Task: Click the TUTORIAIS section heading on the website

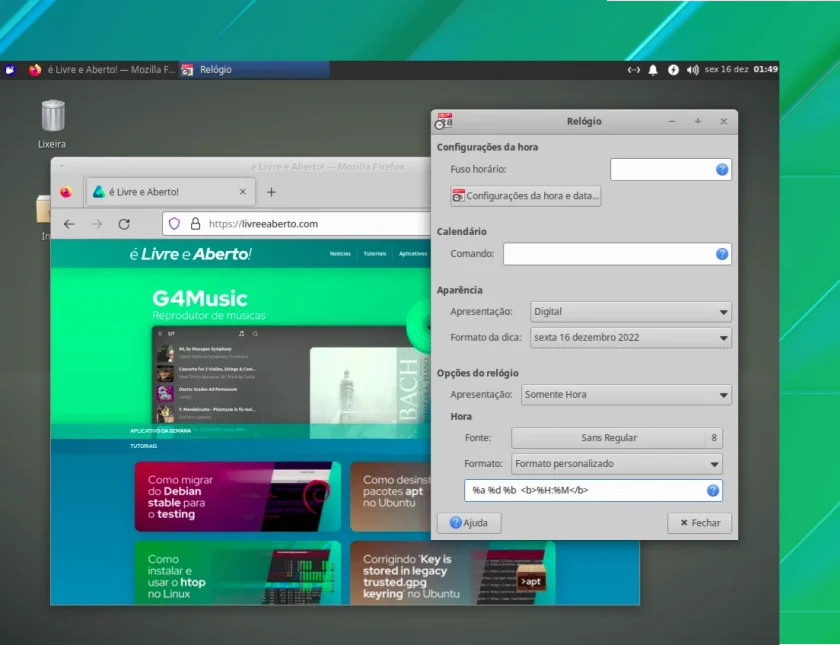Action: 144,446
